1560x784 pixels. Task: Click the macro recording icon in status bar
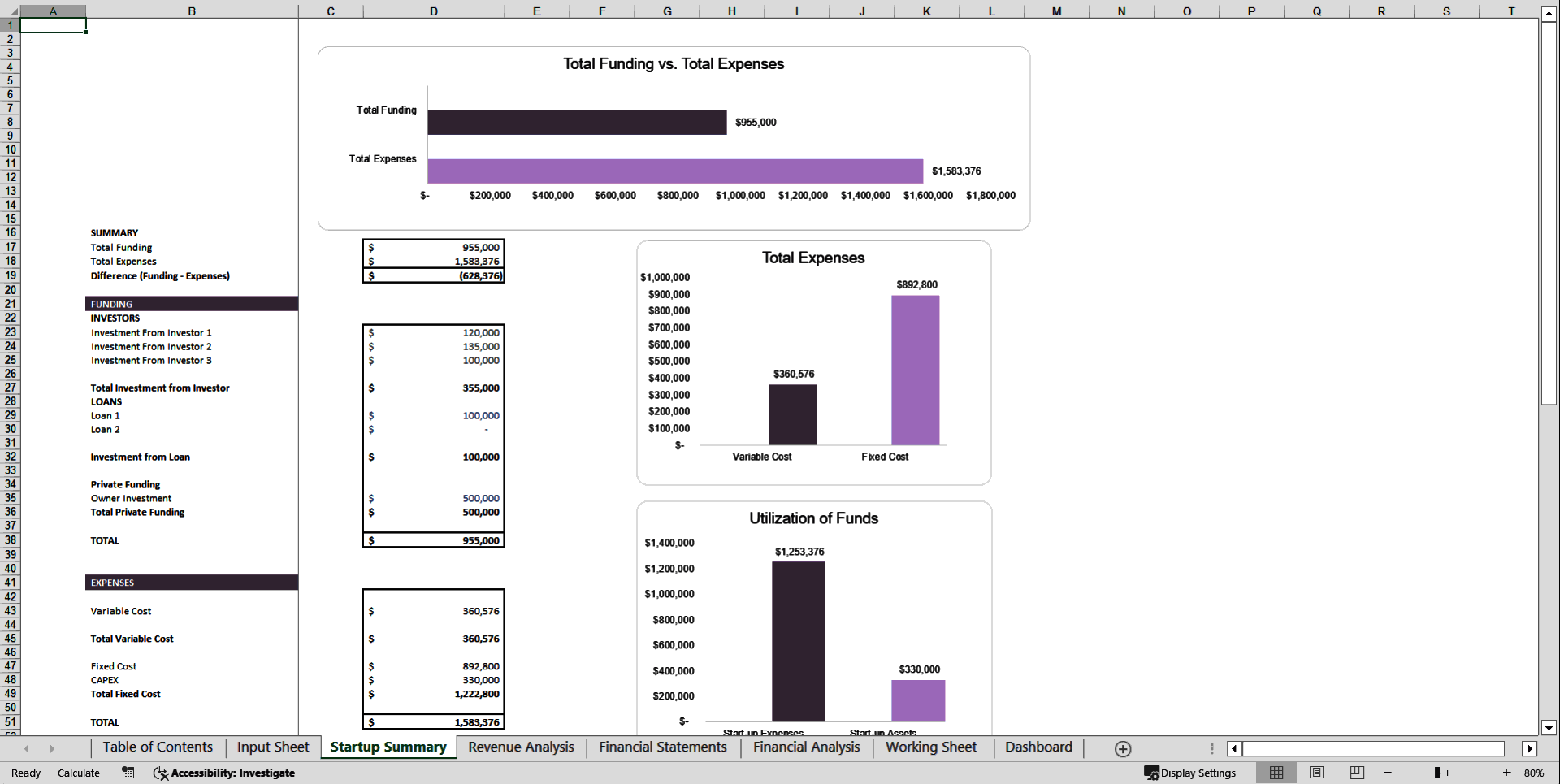[128, 773]
